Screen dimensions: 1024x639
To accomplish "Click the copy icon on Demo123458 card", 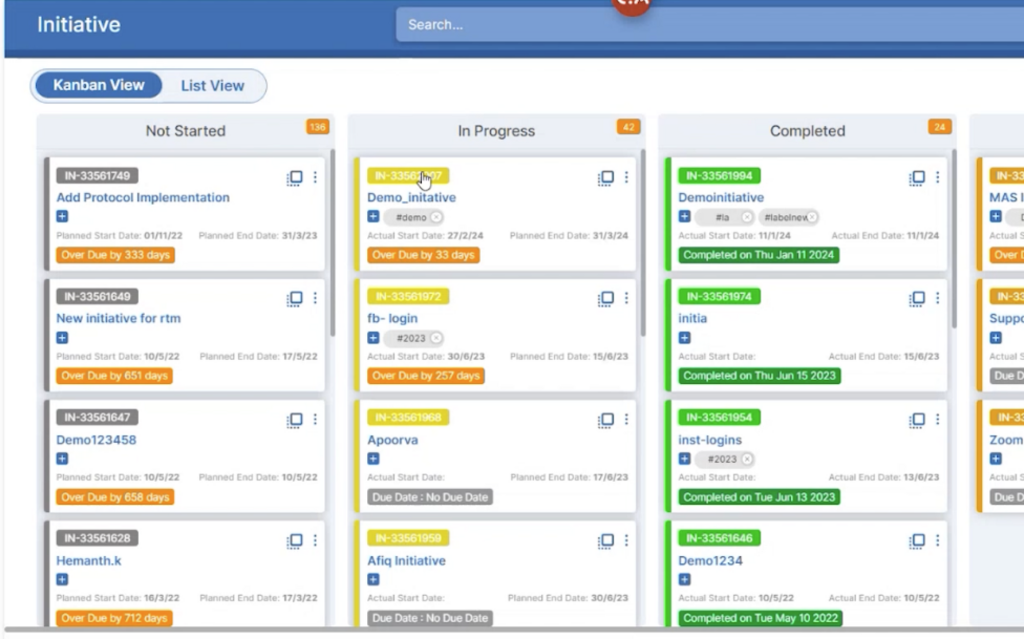I will tap(295, 420).
